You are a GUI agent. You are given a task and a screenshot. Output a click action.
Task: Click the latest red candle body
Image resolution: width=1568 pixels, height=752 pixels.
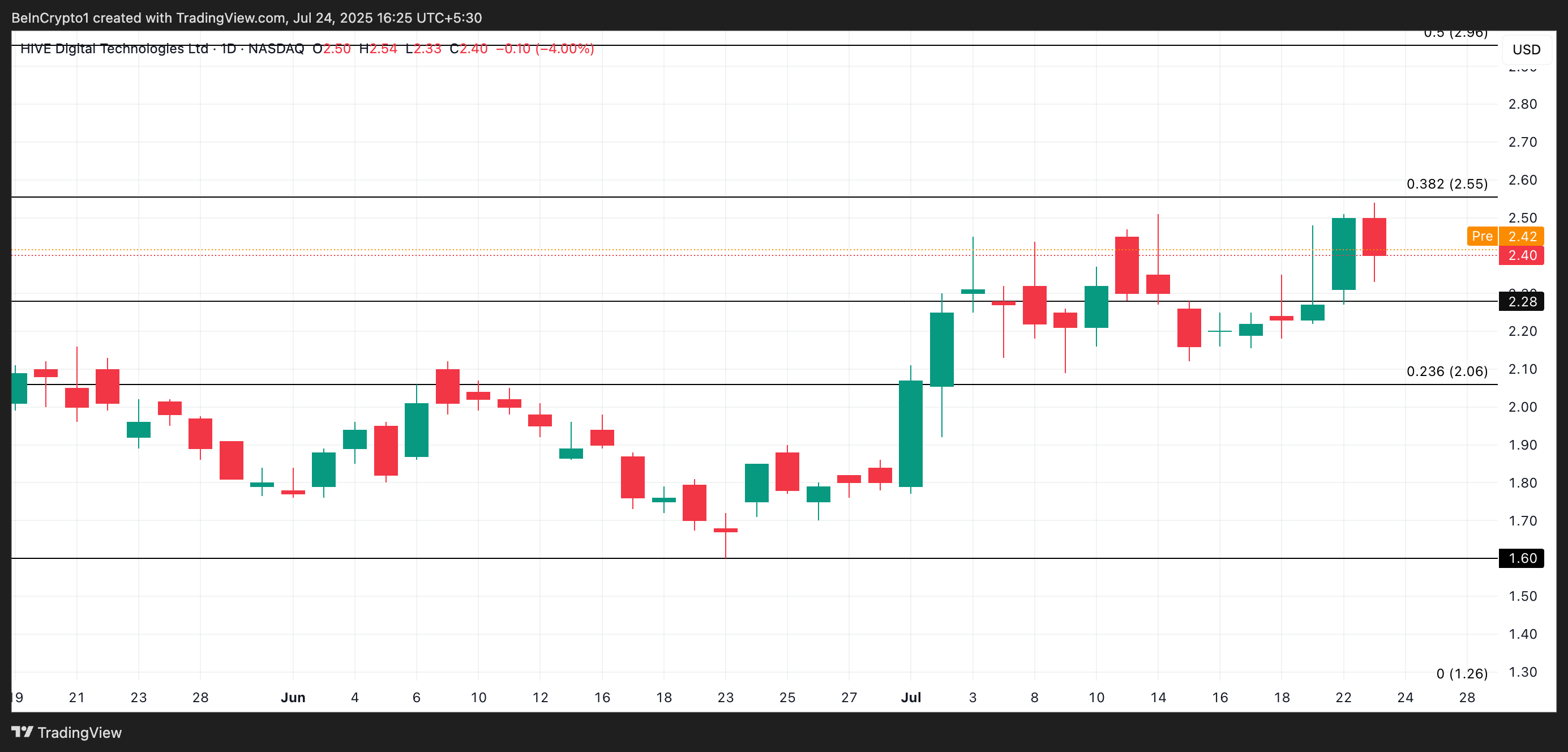[x=1374, y=237]
